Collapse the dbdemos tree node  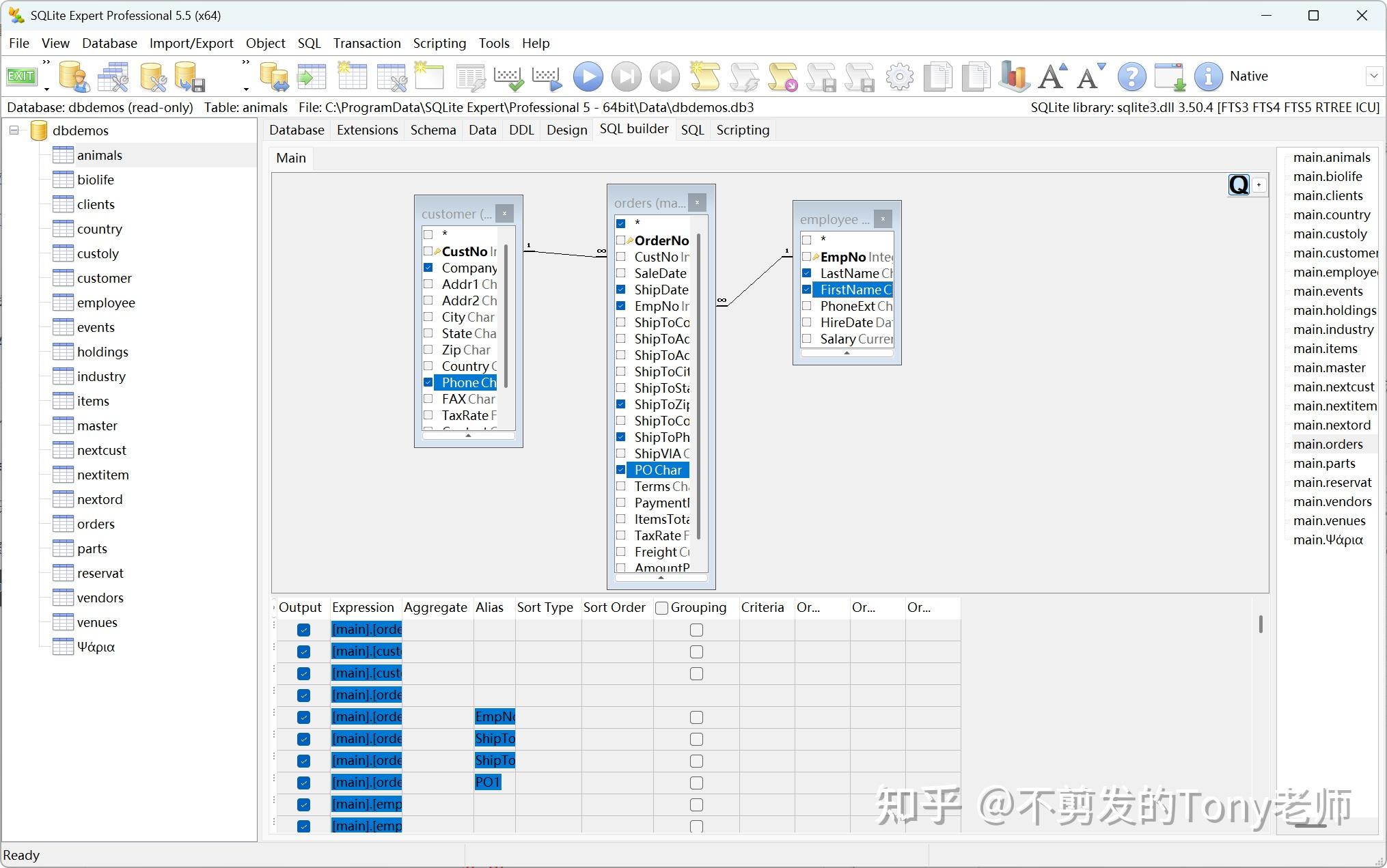tap(14, 130)
